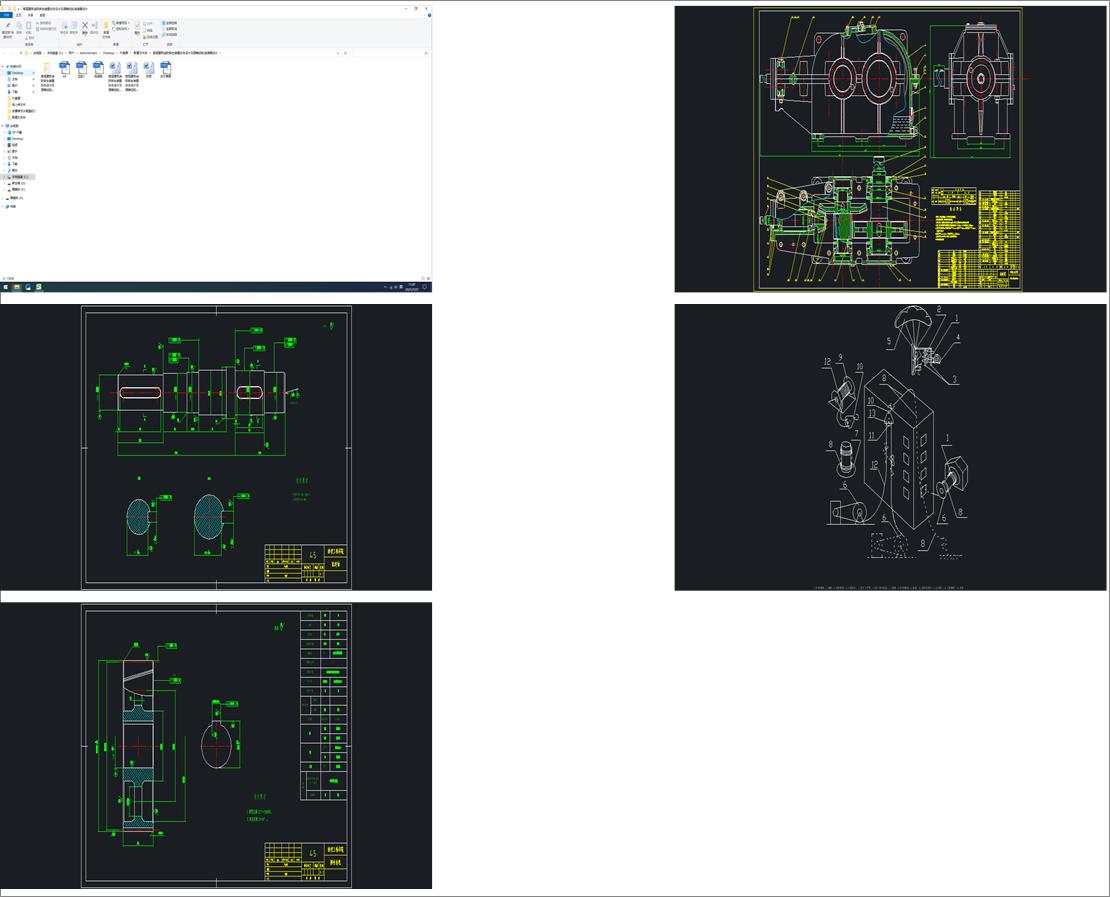Open the notification center in the taskbar
This screenshot has width=1110, height=897.
425,287
